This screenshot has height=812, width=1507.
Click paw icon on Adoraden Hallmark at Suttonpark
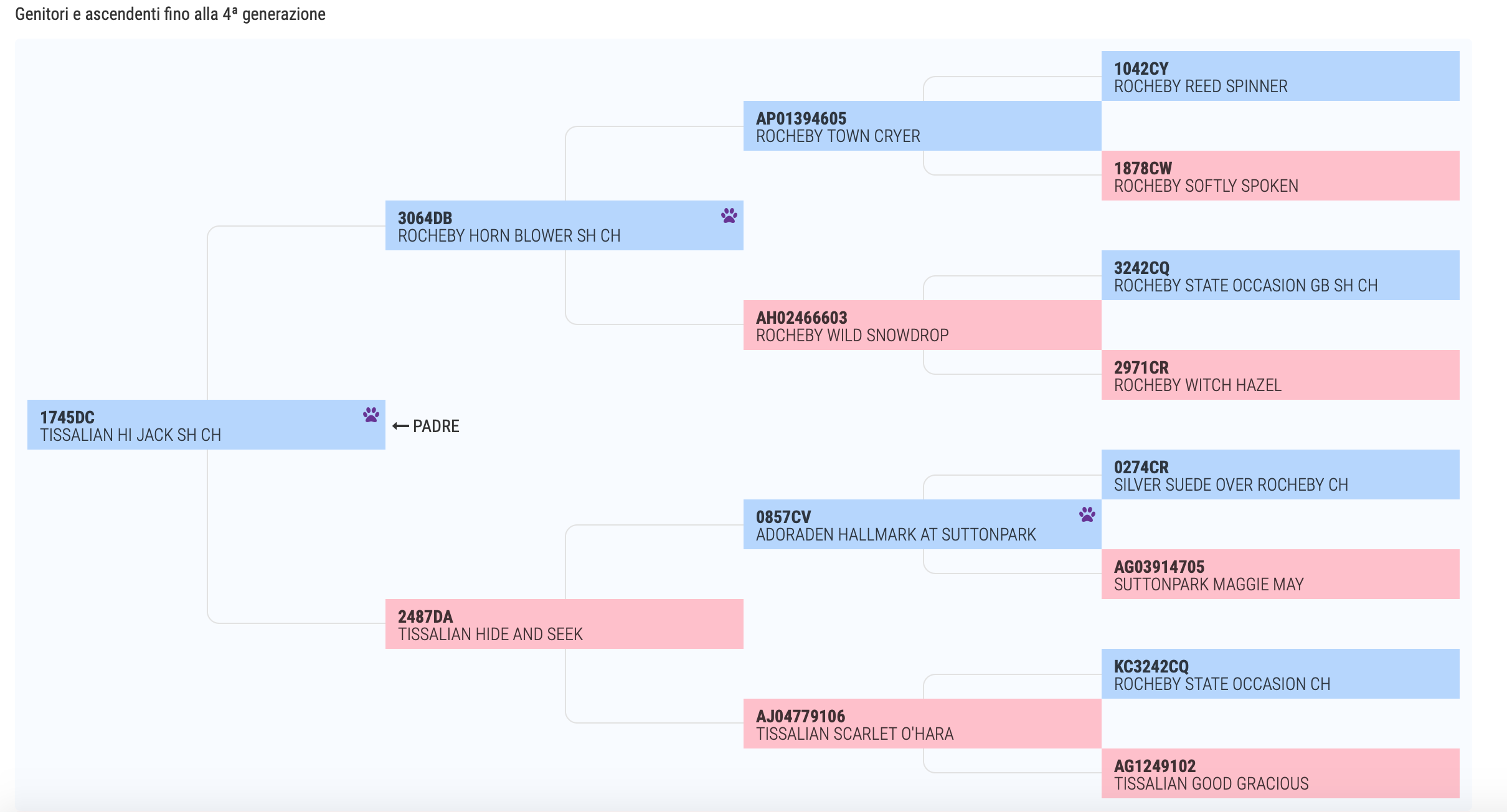click(1087, 514)
